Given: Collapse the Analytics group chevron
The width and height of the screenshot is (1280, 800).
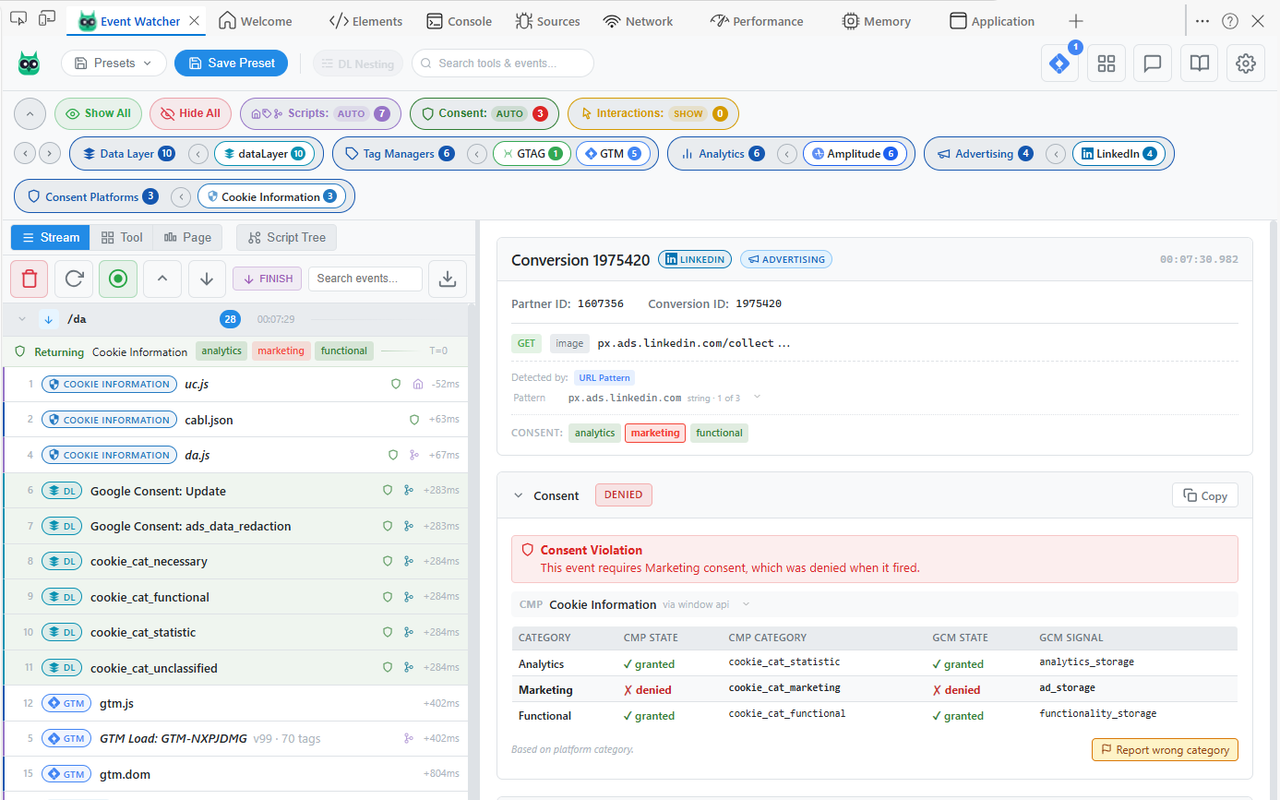Looking at the screenshot, I should 787,154.
